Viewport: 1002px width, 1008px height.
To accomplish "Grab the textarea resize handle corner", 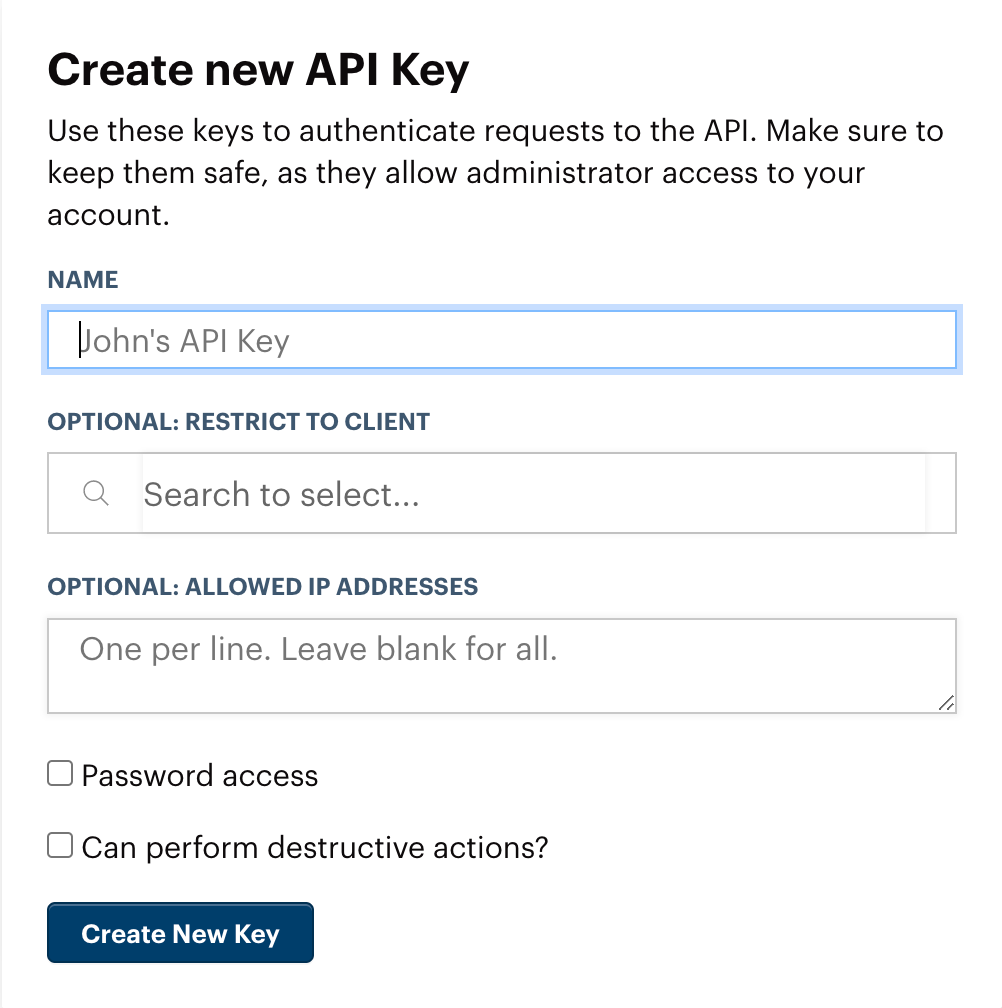I will 946,703.
